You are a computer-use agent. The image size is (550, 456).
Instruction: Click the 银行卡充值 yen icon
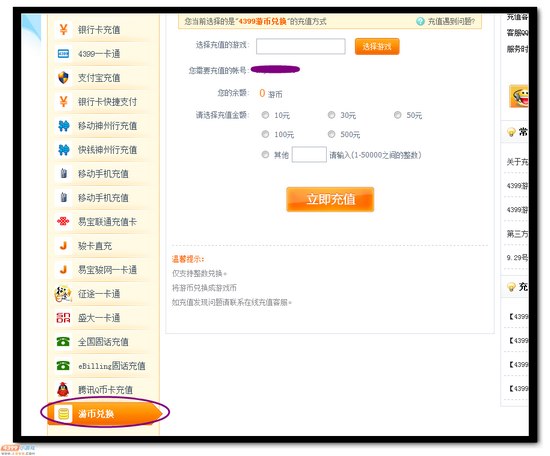click(x=63, y=29)
